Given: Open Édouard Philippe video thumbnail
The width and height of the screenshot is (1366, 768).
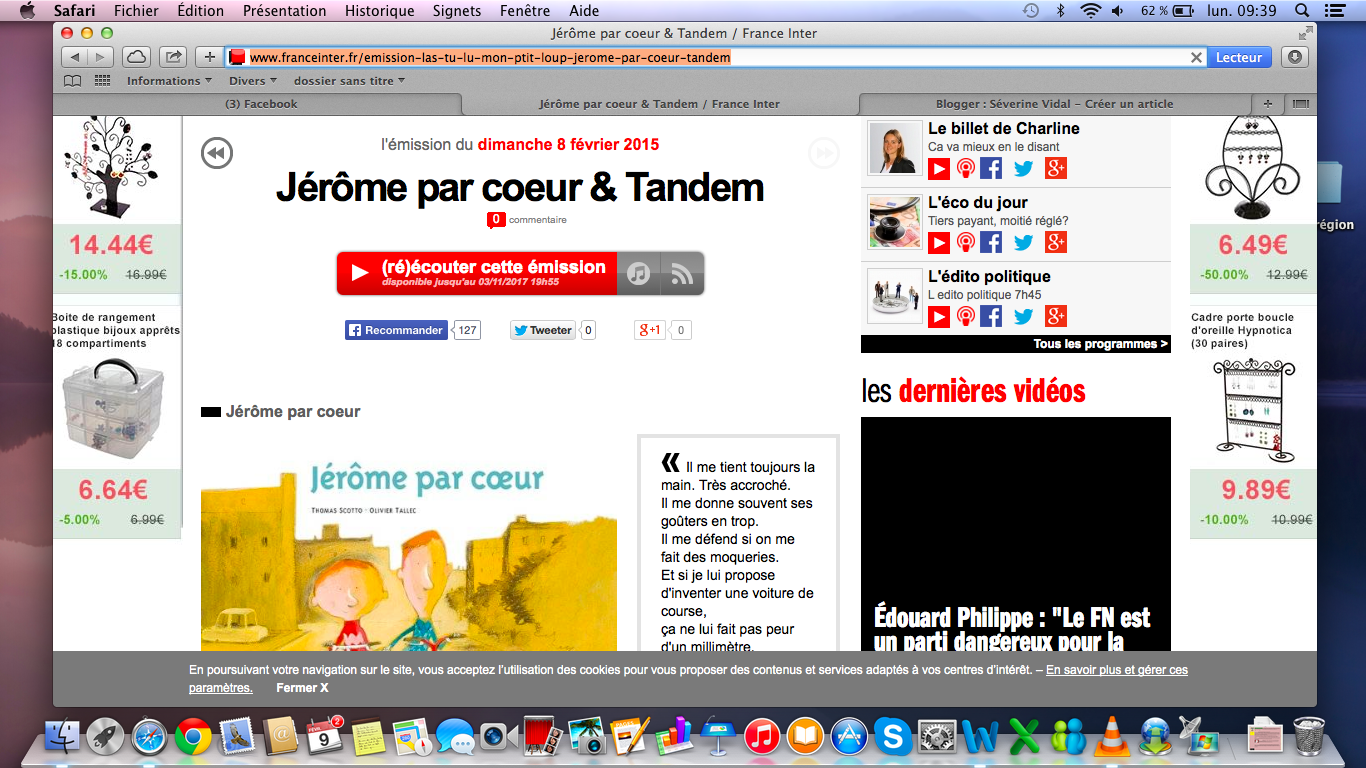Looking at the screenshot, I should coord(1015,534).
